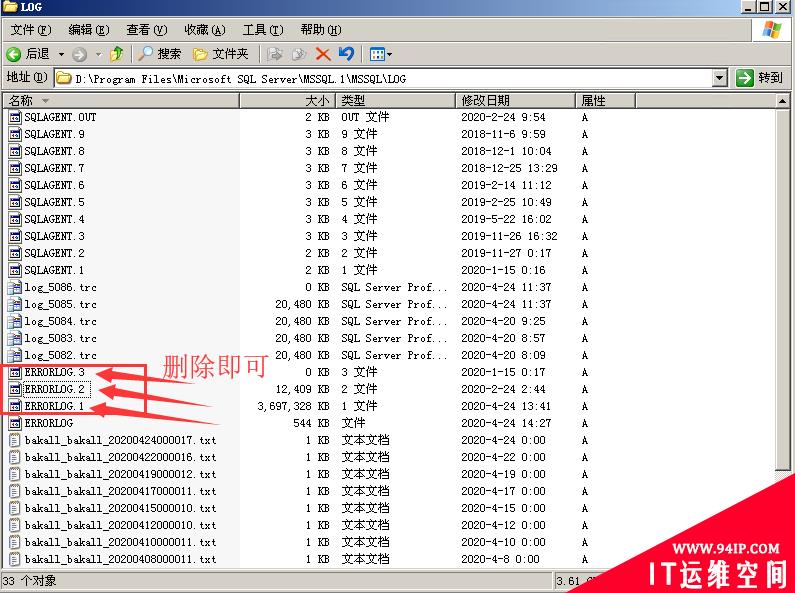Click the red Delete X icon
The height and width of the screenshot is (593, 795).
[323, 54]
